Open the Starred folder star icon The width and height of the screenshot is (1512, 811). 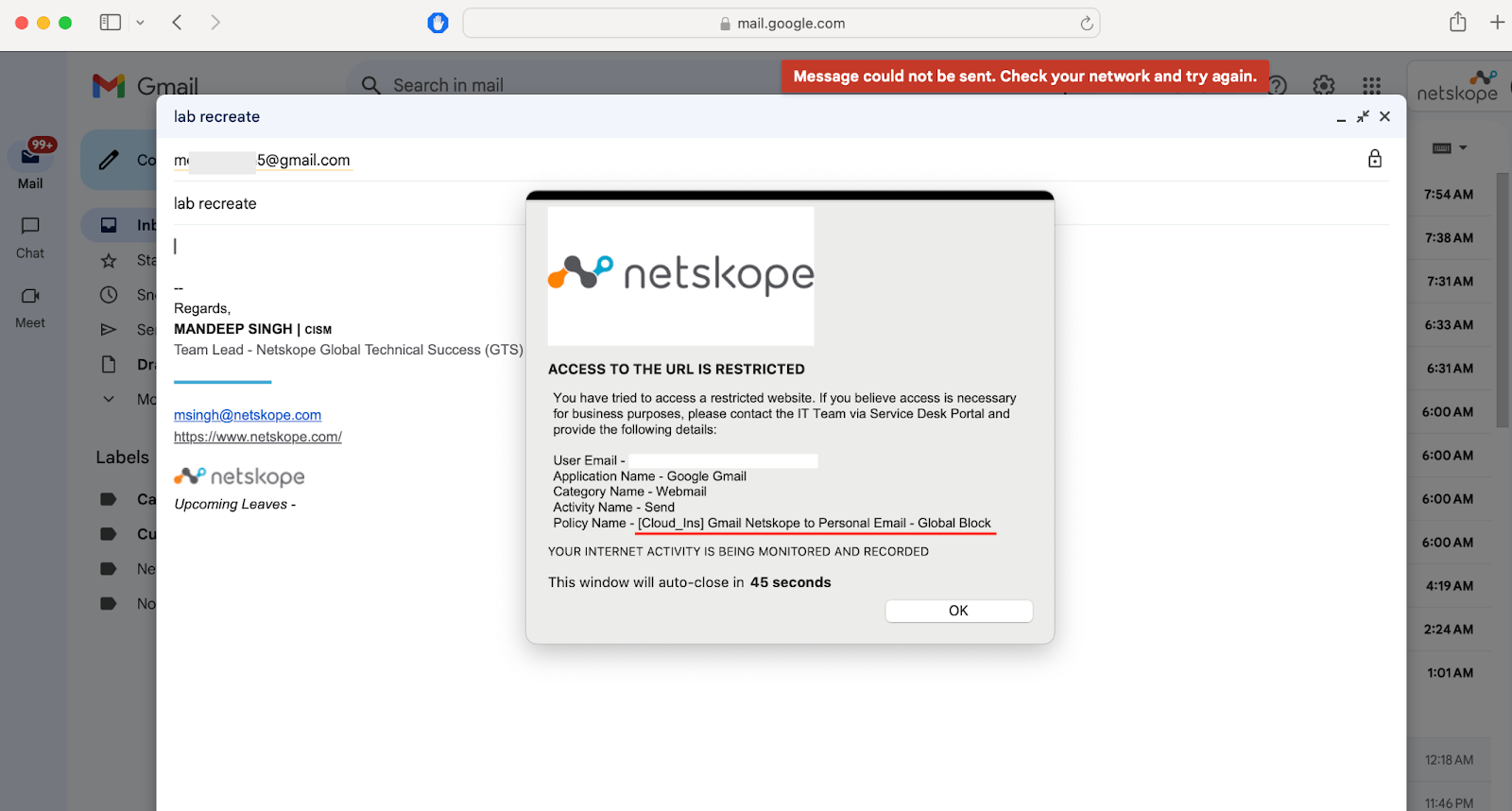point(109,260)
